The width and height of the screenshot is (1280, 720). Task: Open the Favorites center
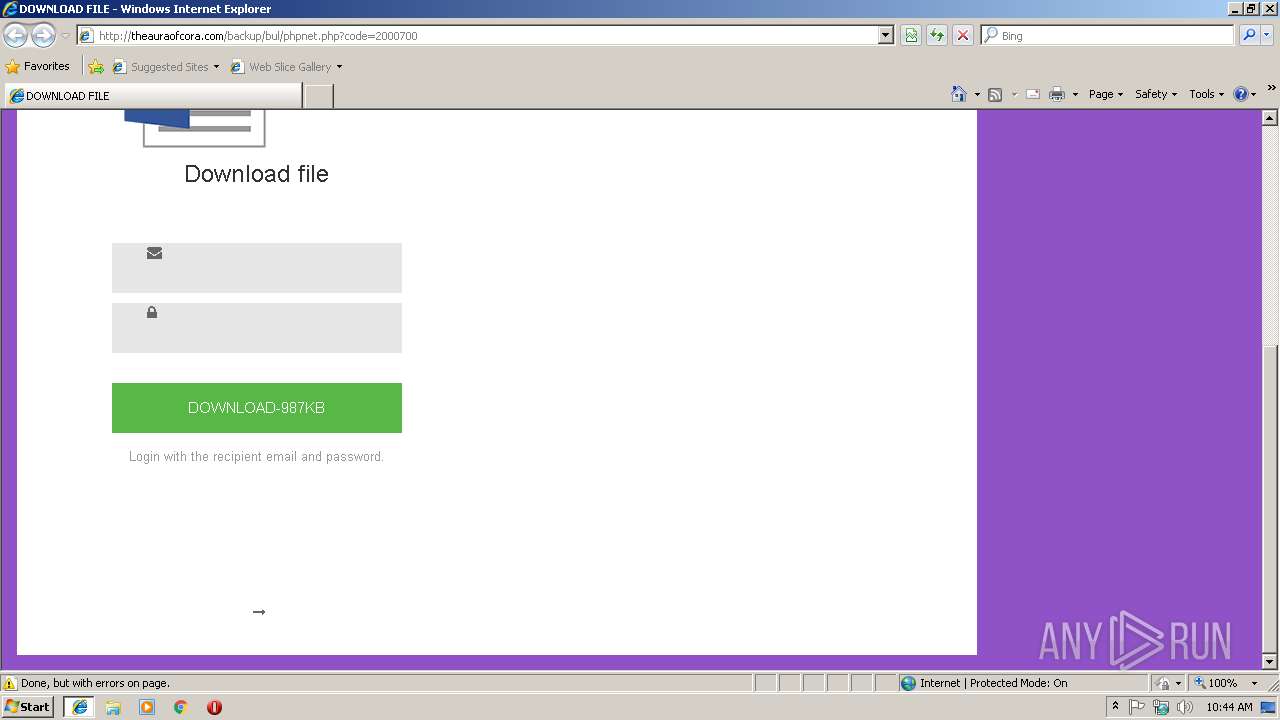pos(38,67)
